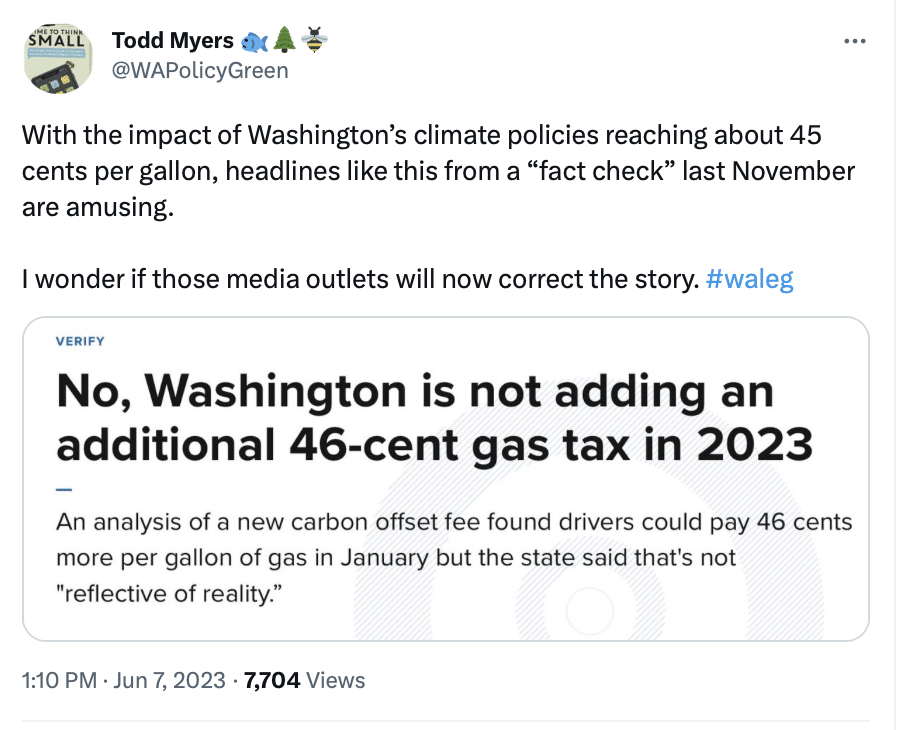Click the Jun 7, 2023 date
Image resolution: width=898 pixels, height=730 pixels.
click(x=170, y=681)
